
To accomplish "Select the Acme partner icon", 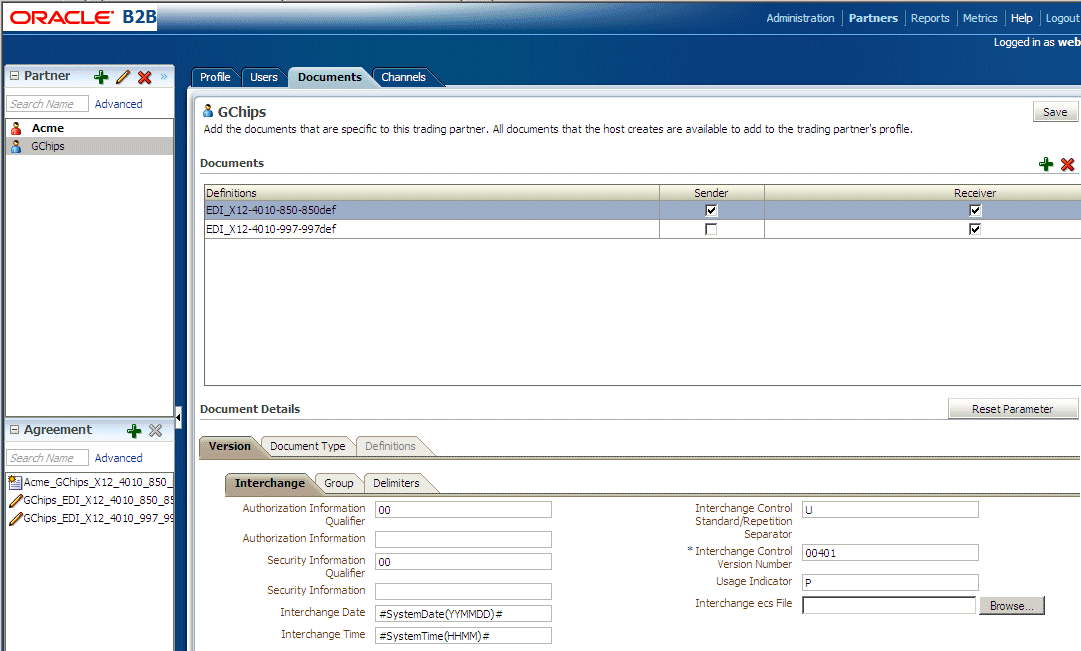I will pos(17,128).
